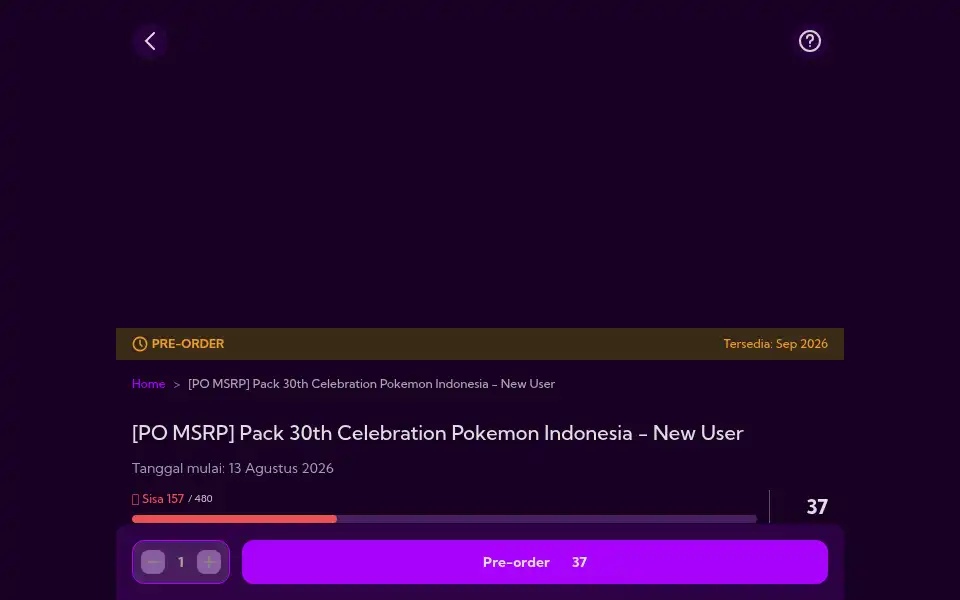
Task: Click the 'Tersedia: Sep 2026' text
Action: pyautogui.click(x=775, y=344)
